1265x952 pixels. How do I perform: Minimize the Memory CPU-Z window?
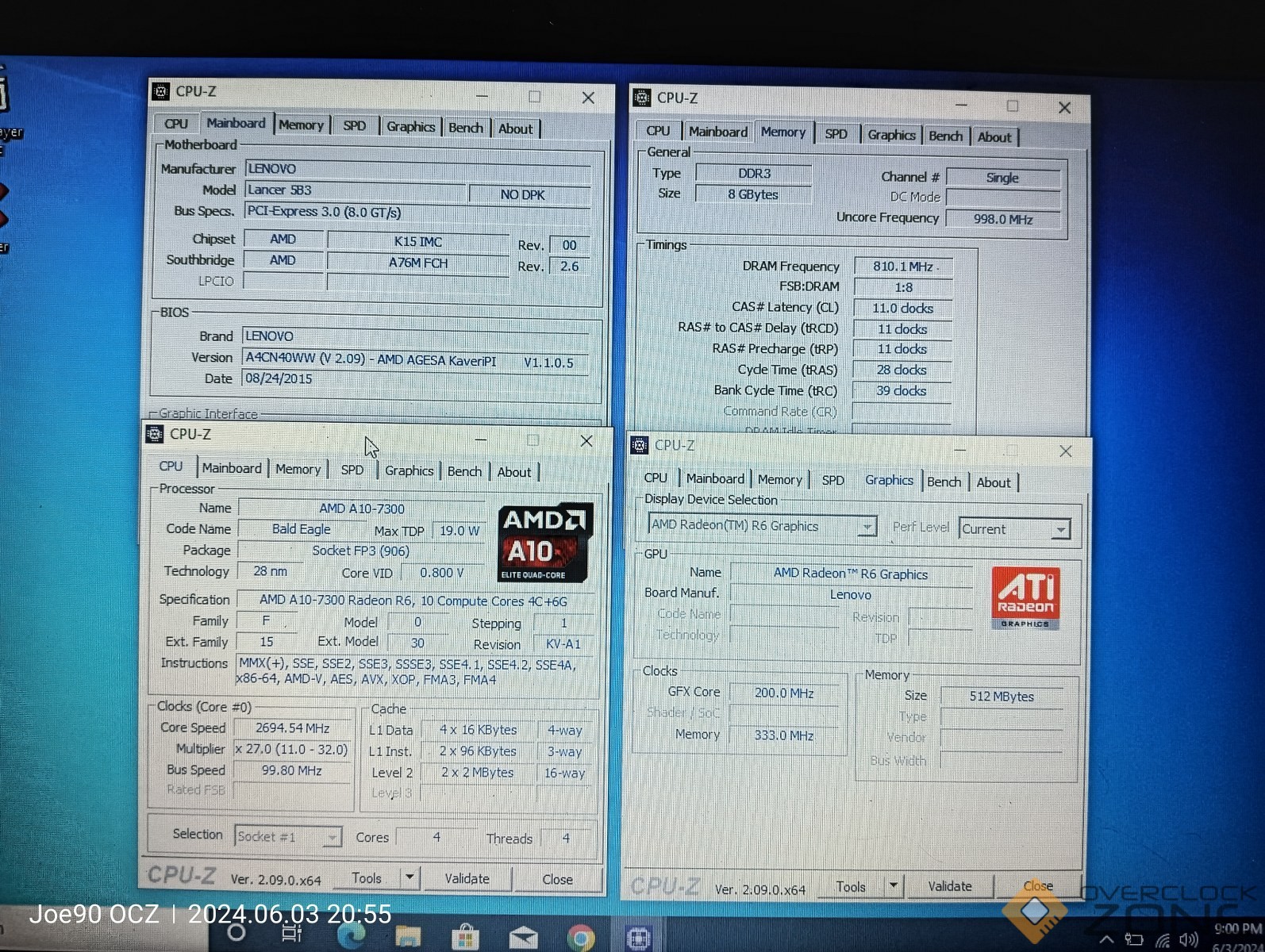tap(961, 105)
